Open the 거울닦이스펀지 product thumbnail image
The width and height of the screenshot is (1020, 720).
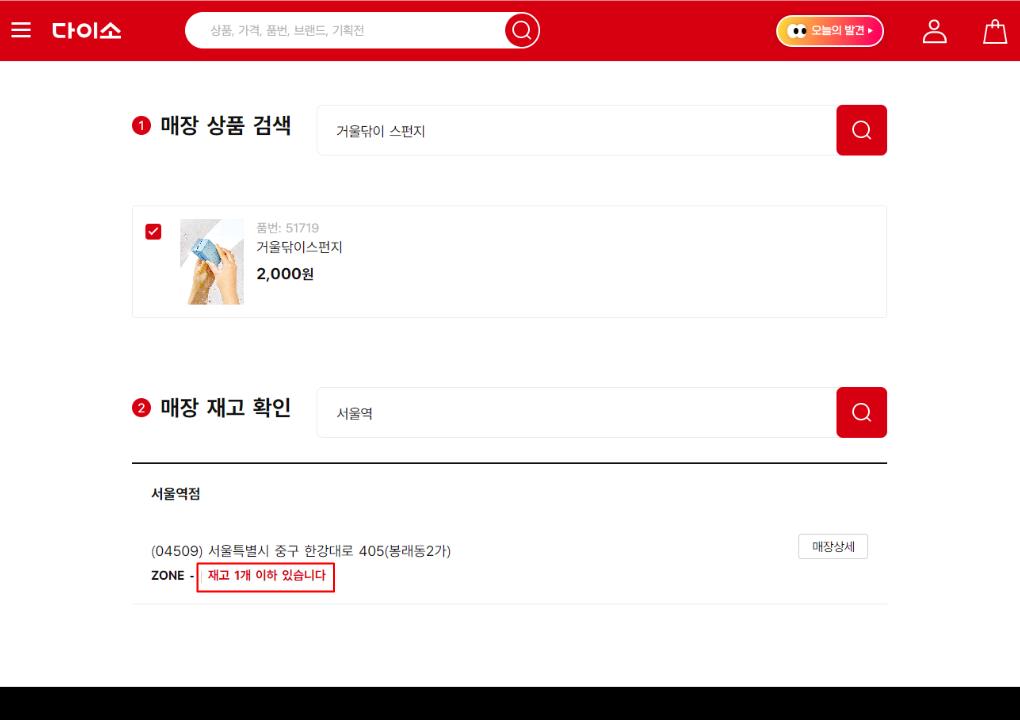point(211,261)
